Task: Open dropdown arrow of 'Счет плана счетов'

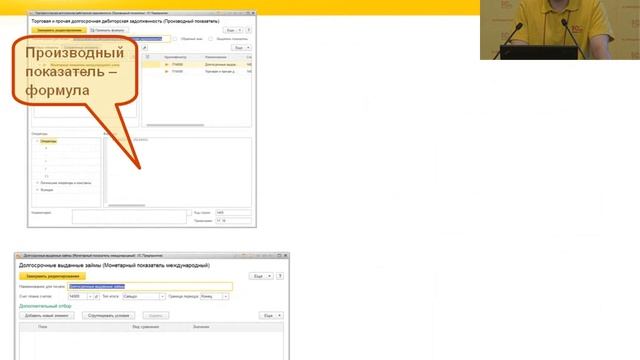Action: (90, 296)
